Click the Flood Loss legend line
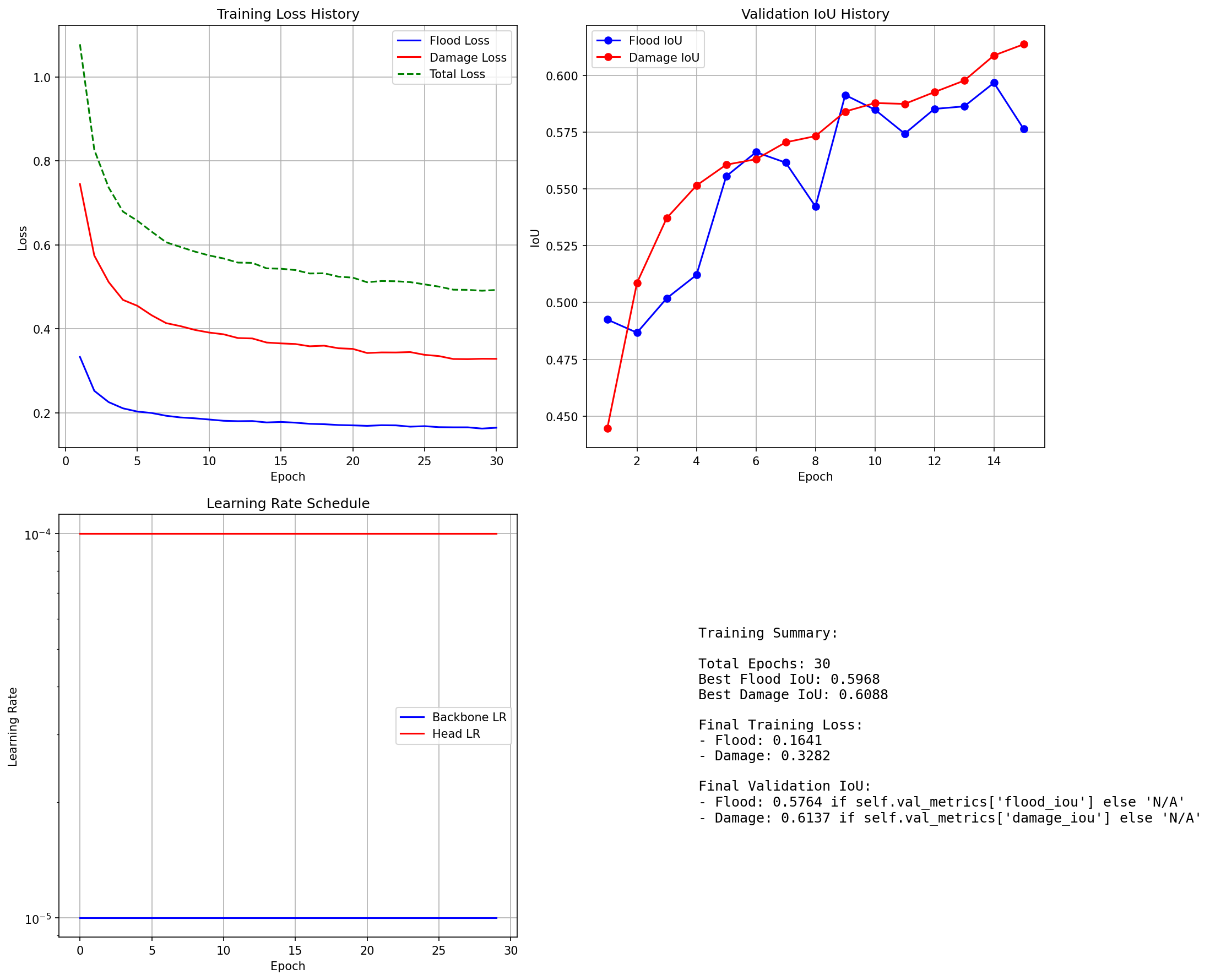1210x980 pixels. click(409, 41)
